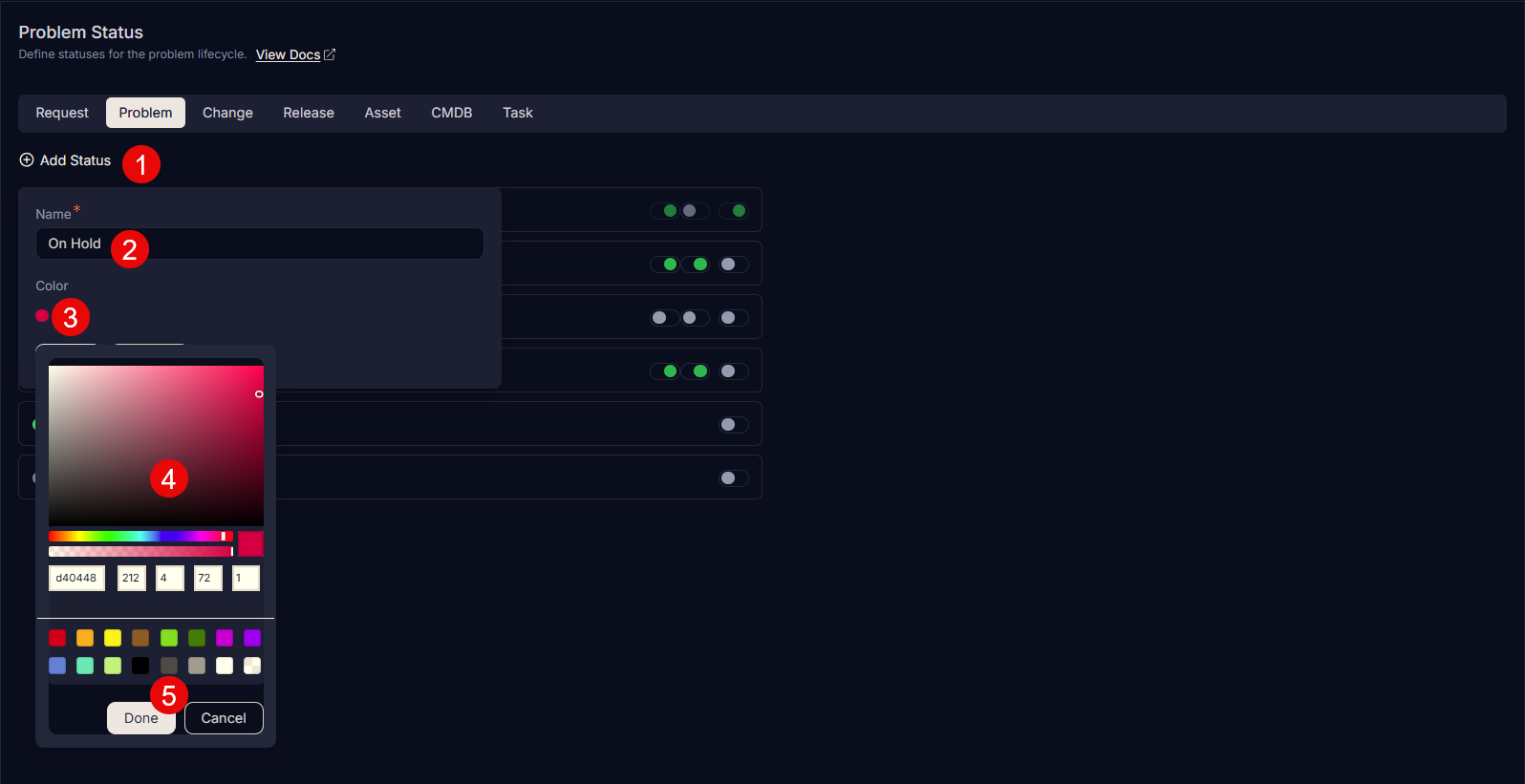1525x784 pixels.
Task: Pick the orange preset swatch
Action: (x=85, y=638)
